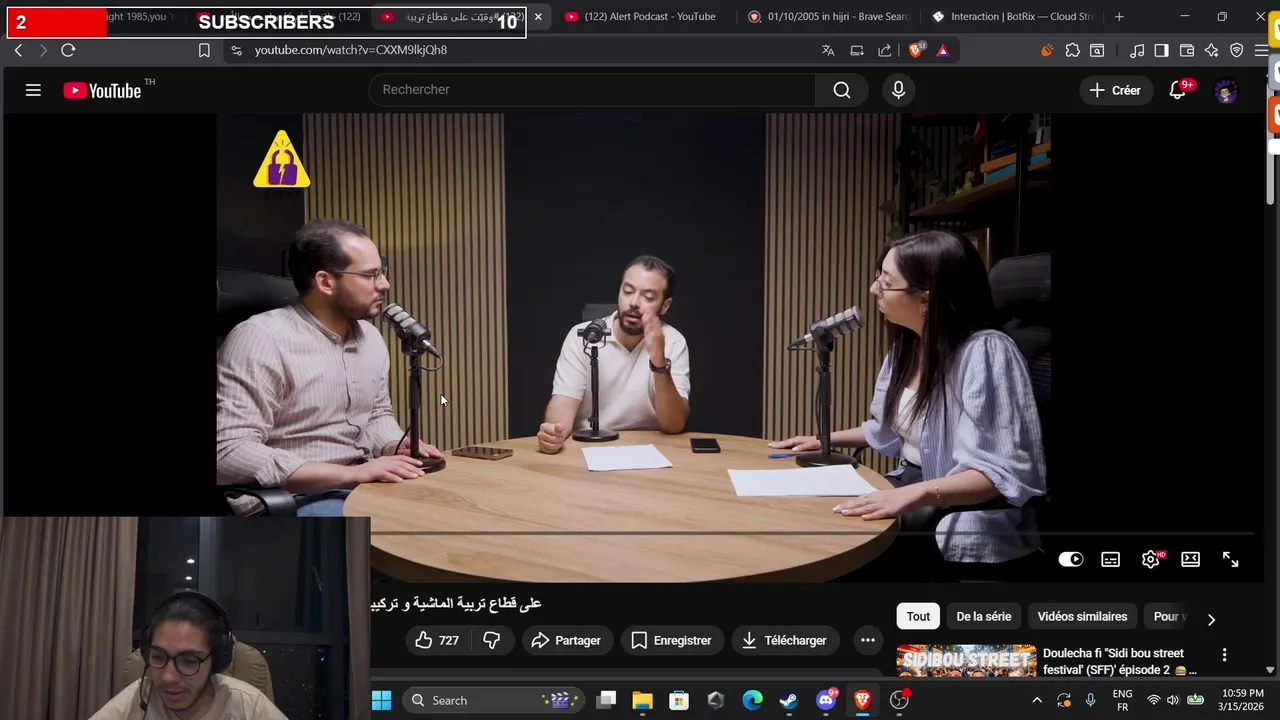Share this page from address bar
1280x720 pixels.
point(885,50)
